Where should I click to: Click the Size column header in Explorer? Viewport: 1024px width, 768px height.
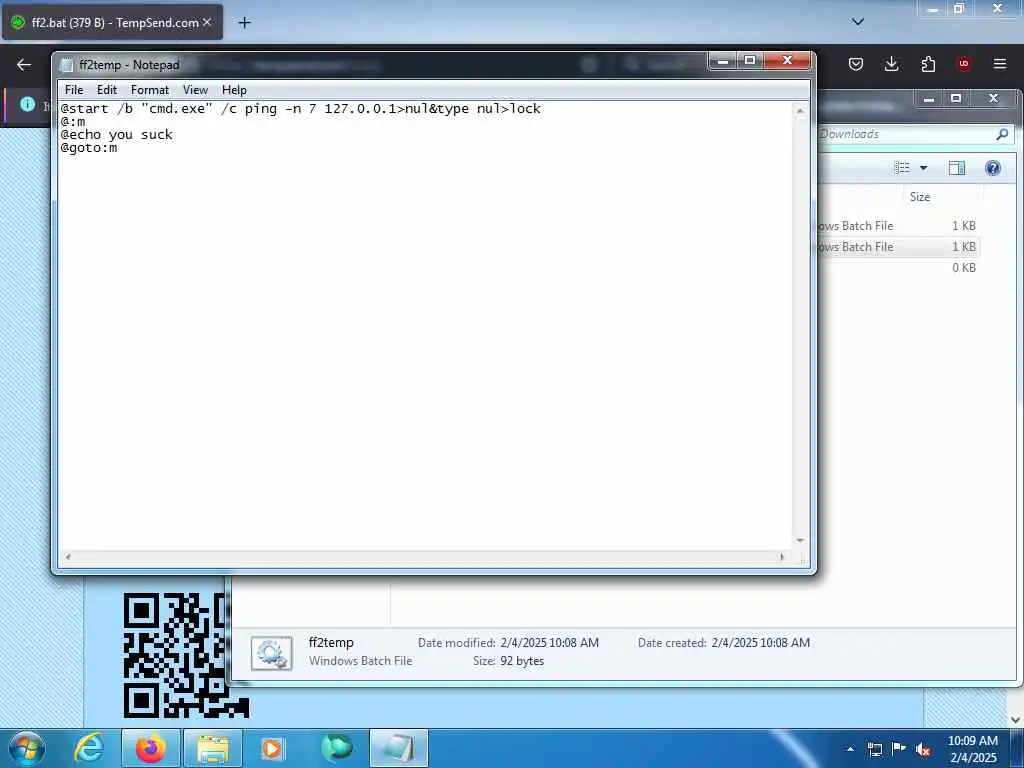[x=920, y=197]
